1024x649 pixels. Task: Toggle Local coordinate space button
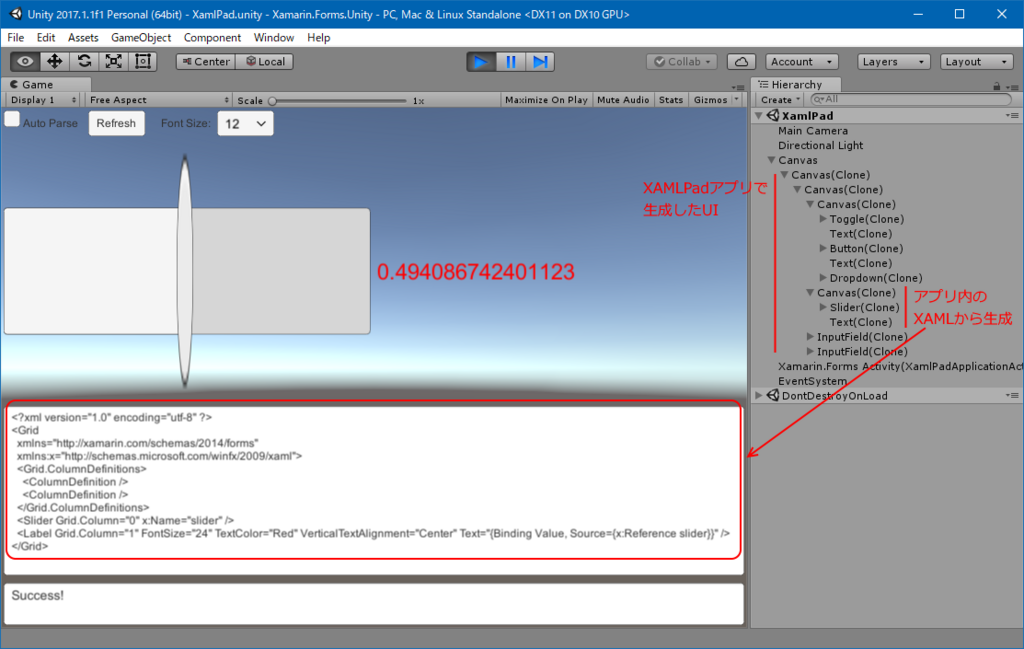coord(264,62)
